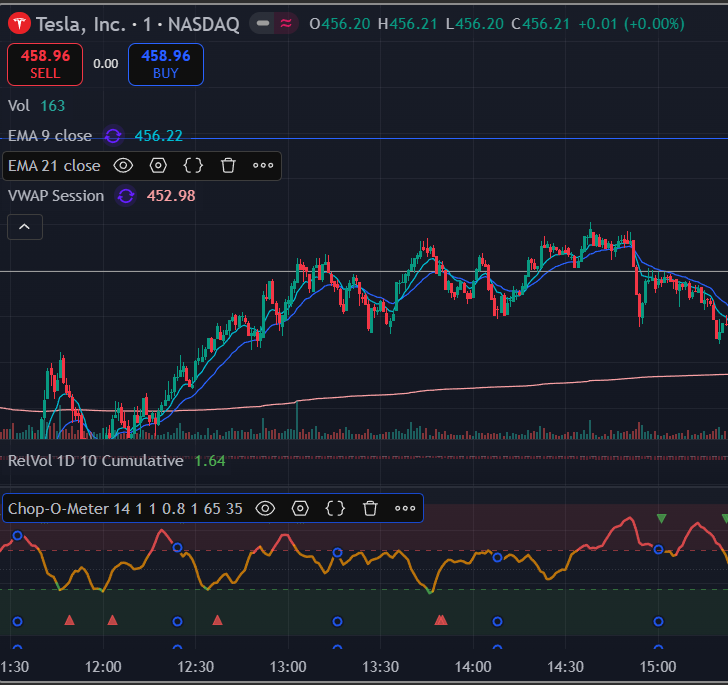Open Chop-O-Meter settings
This screenshot has height=685, width=728.
click(300, 509)
